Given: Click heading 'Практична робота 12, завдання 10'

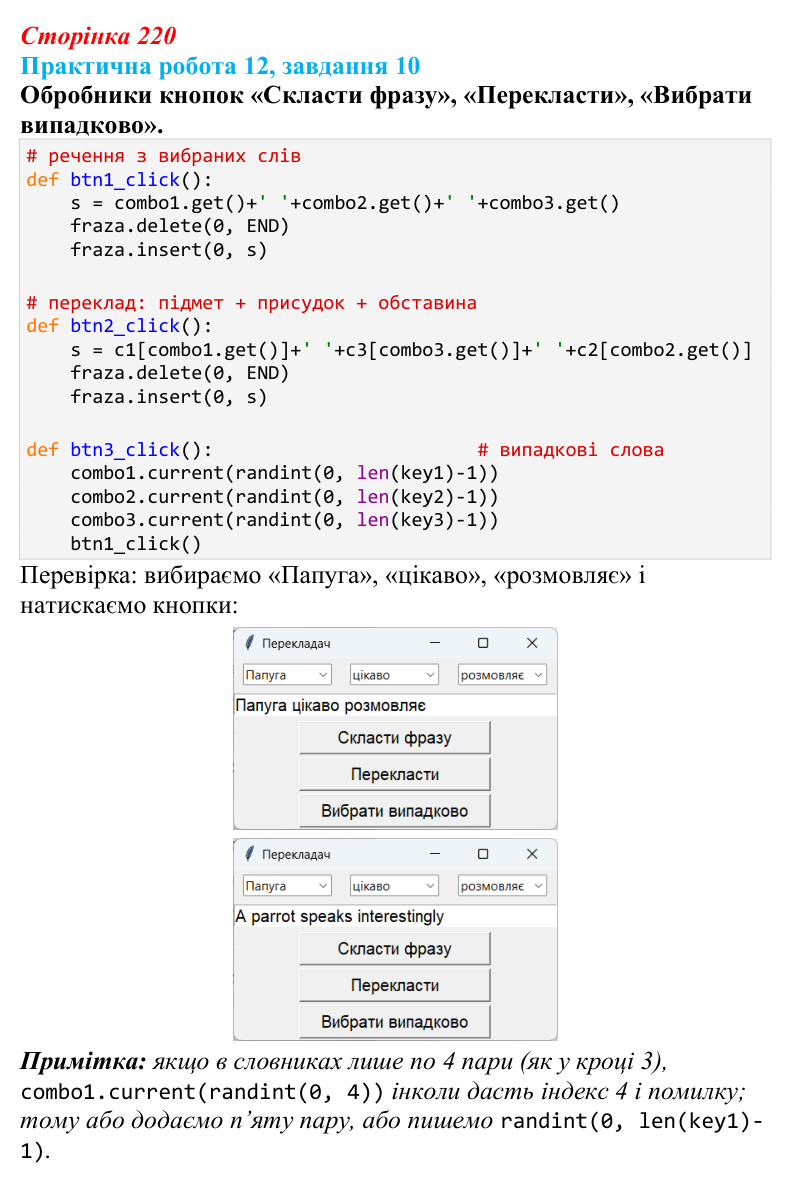Looking at the screenshot, I should (220, 66).
